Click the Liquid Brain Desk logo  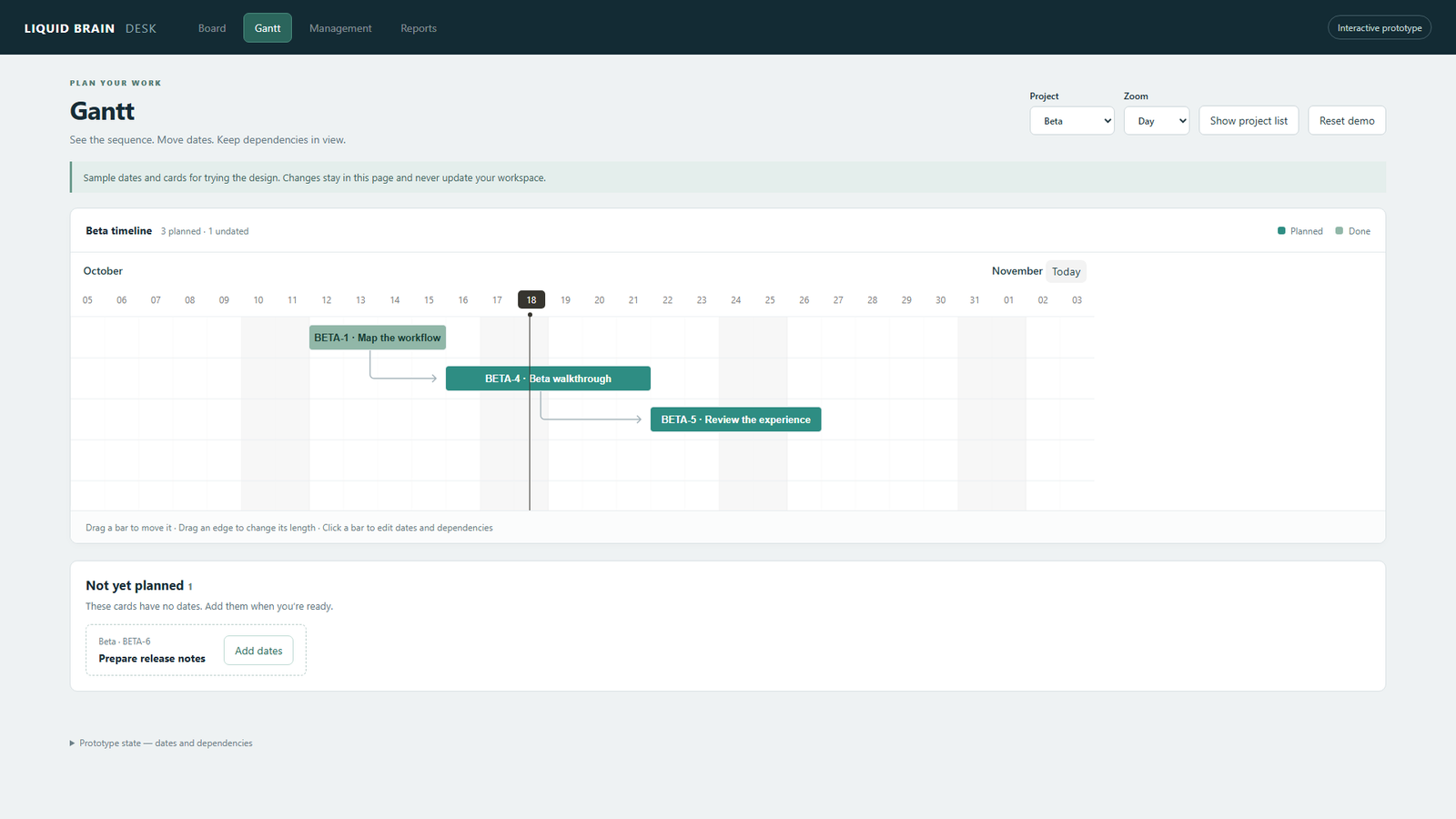90,28
